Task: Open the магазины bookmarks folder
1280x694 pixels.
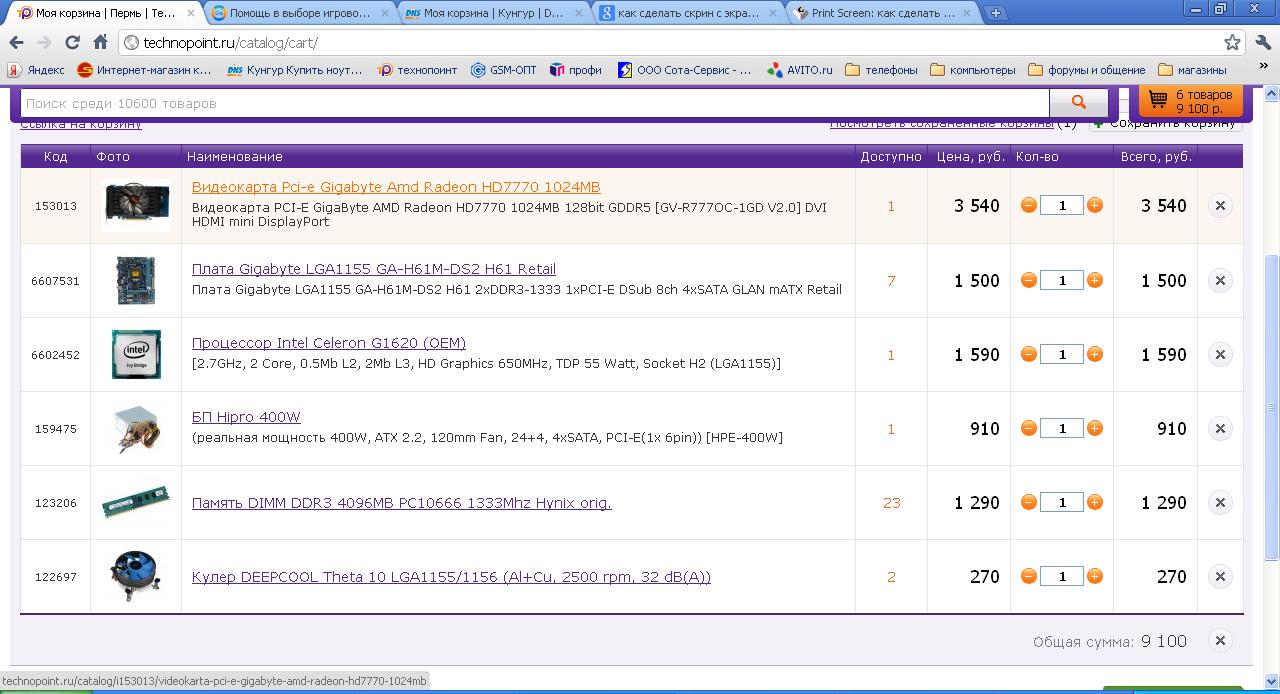Action: [1192, 70]
